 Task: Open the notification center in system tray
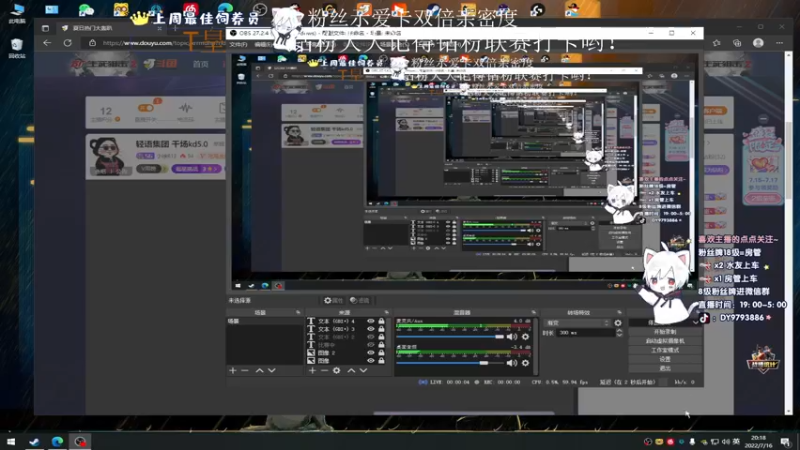coord(786,441)
